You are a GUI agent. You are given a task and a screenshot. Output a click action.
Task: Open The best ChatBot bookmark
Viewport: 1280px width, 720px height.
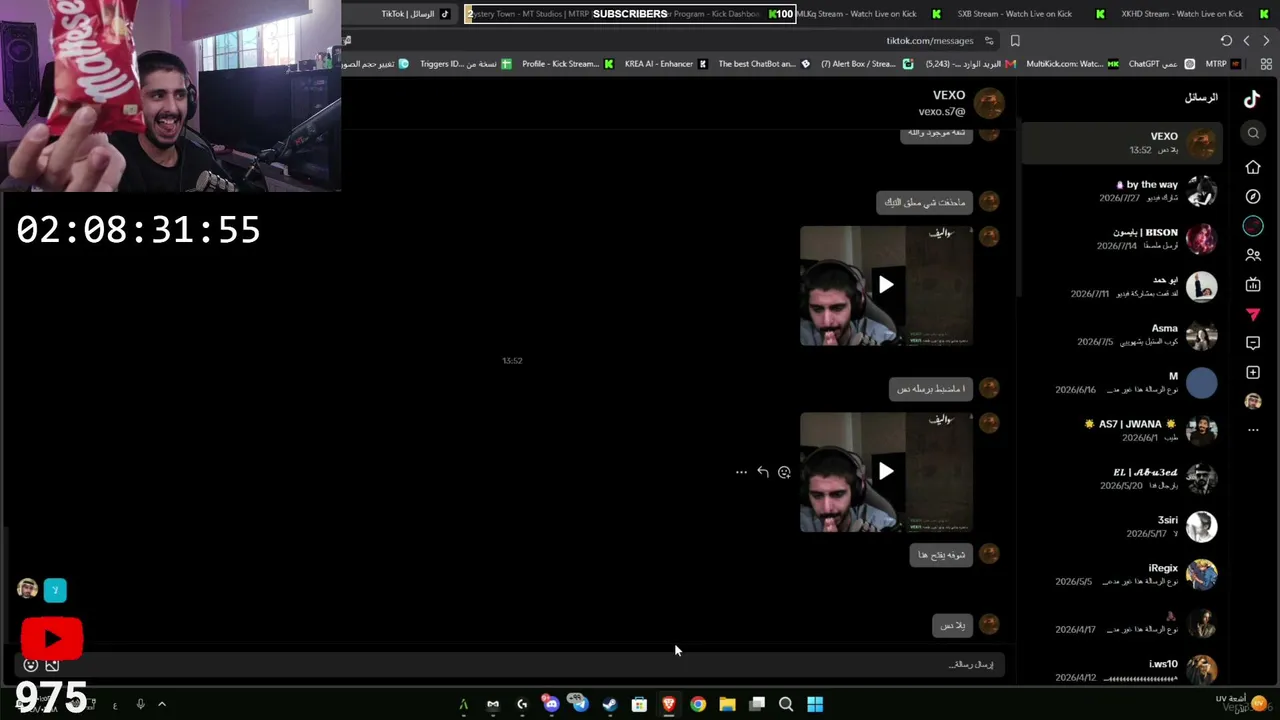point(764,64)
